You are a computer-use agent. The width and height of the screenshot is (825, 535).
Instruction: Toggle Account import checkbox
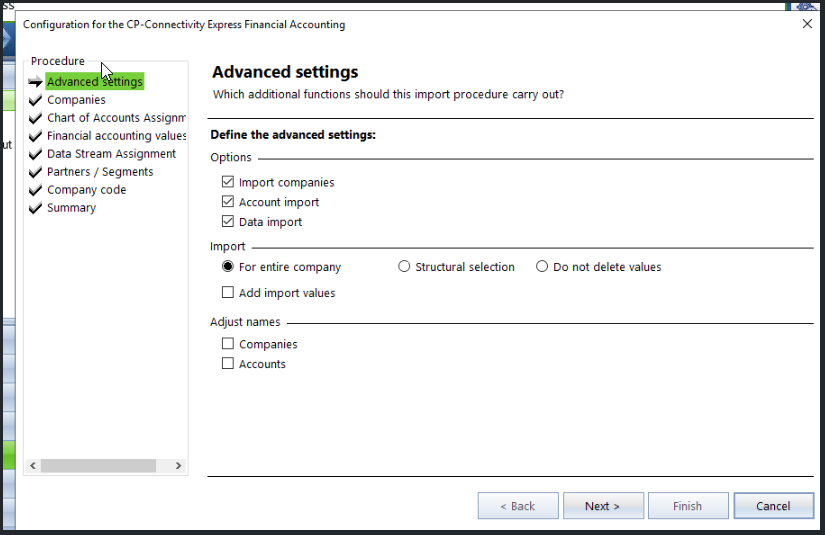tap(228, 202)
